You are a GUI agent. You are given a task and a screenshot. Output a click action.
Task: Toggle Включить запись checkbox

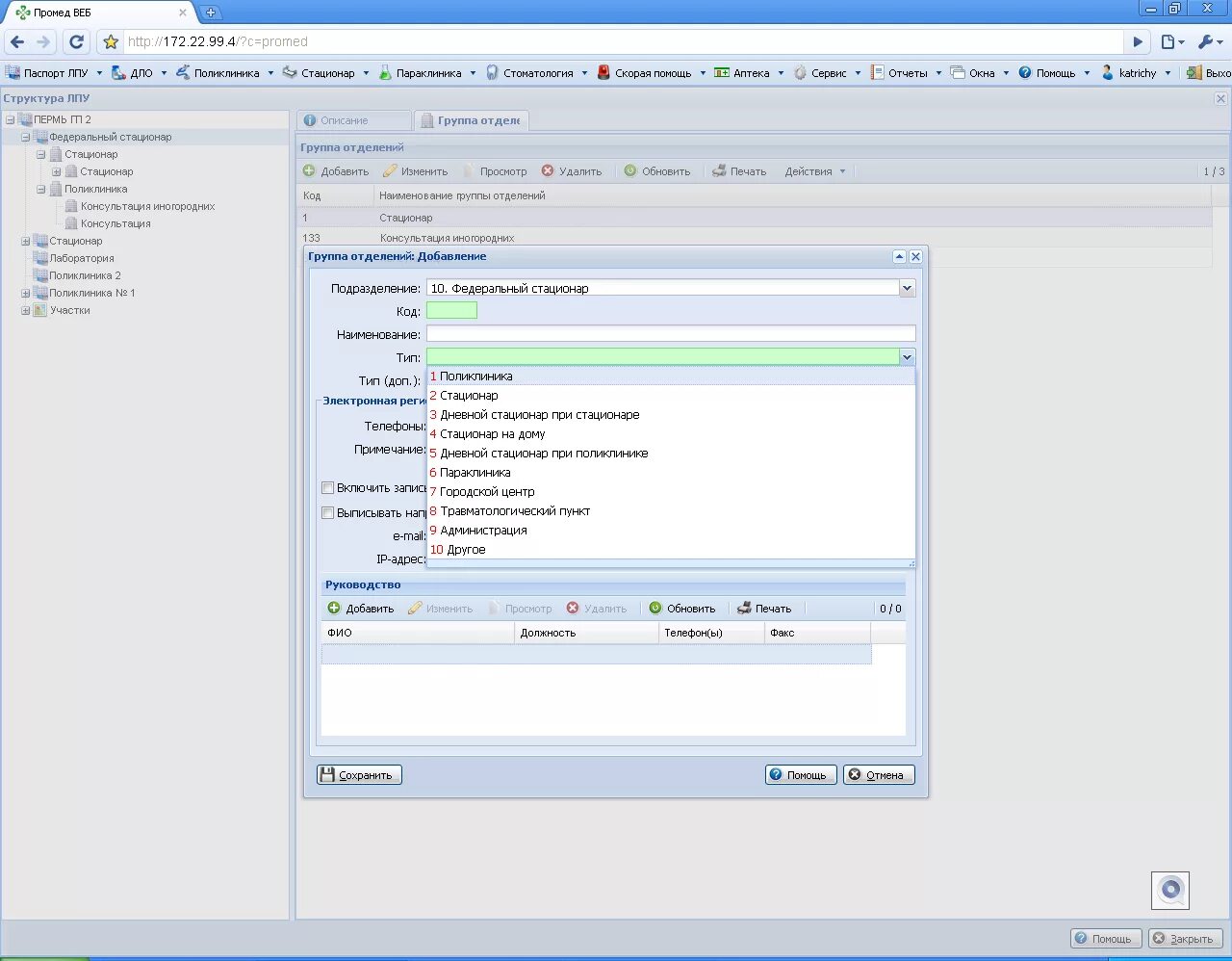click(327, 488)
